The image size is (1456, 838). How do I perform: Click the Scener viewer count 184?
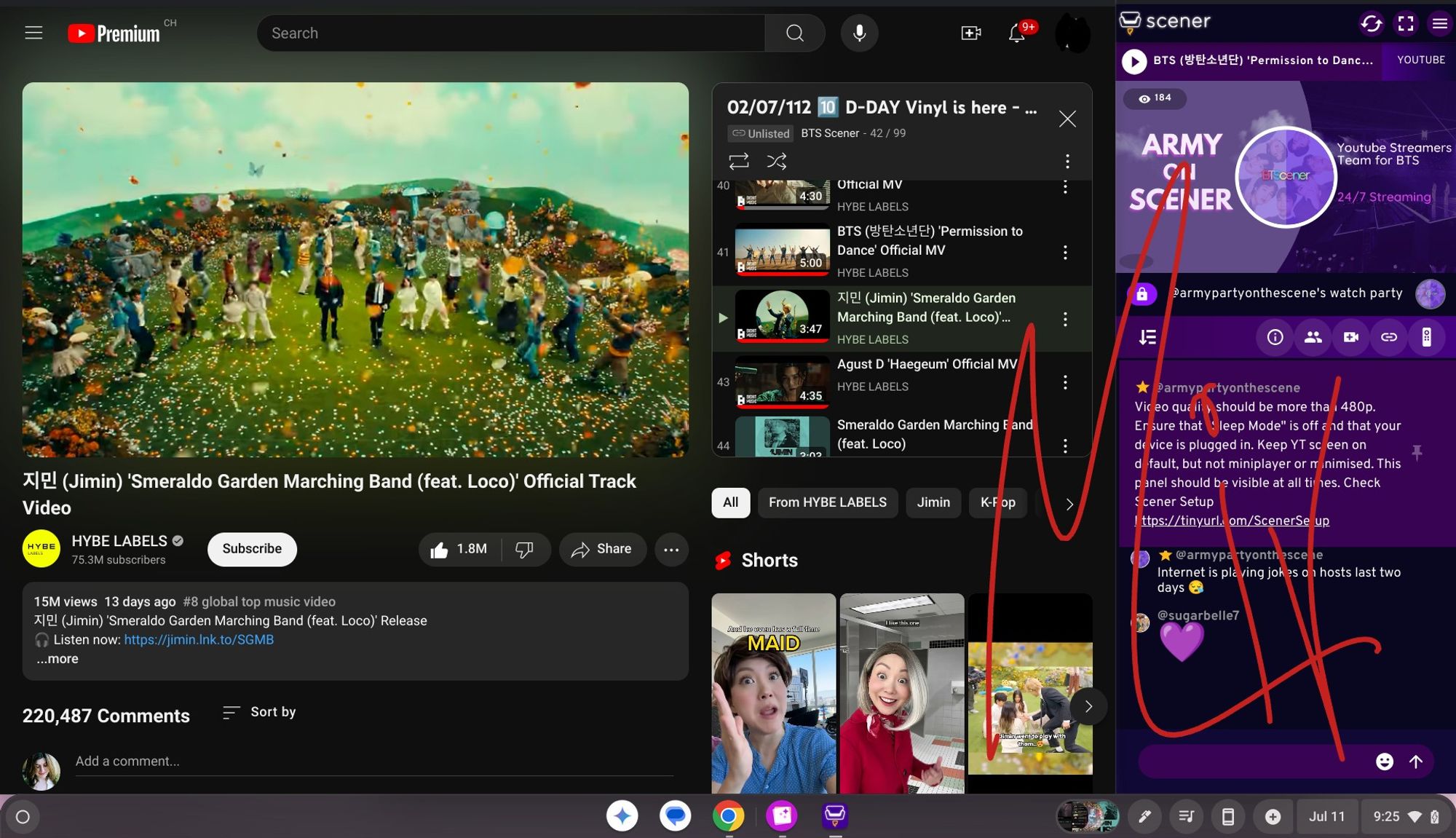click(x=1155, y=98)
